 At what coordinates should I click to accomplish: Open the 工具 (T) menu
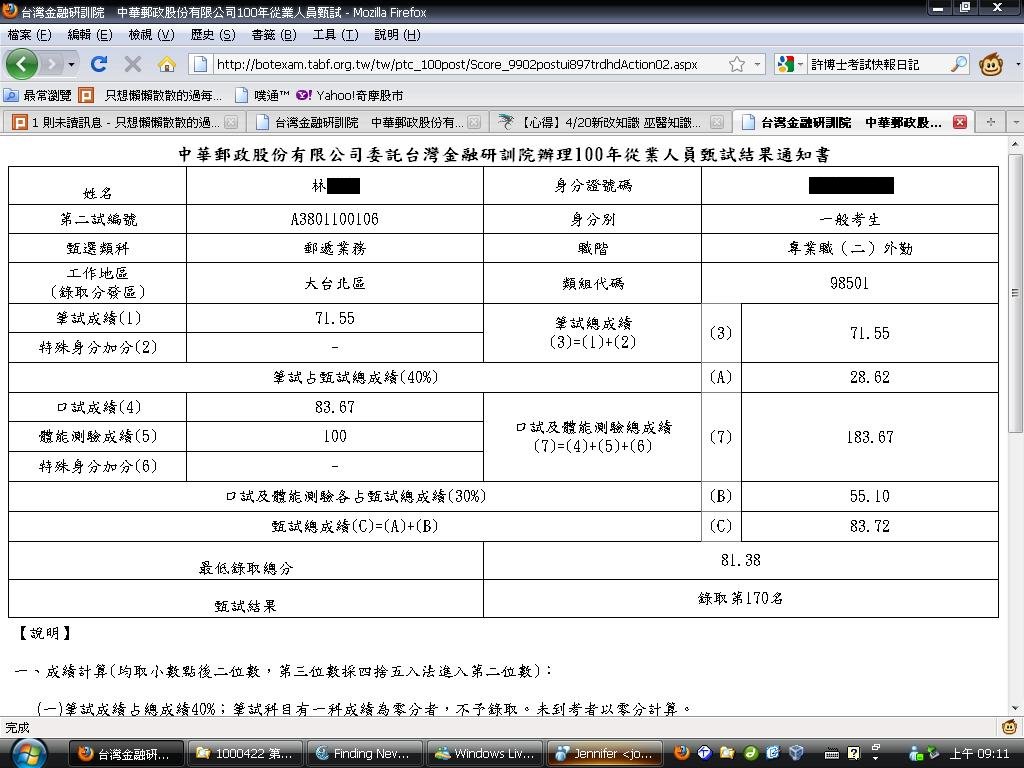point(335,35)
